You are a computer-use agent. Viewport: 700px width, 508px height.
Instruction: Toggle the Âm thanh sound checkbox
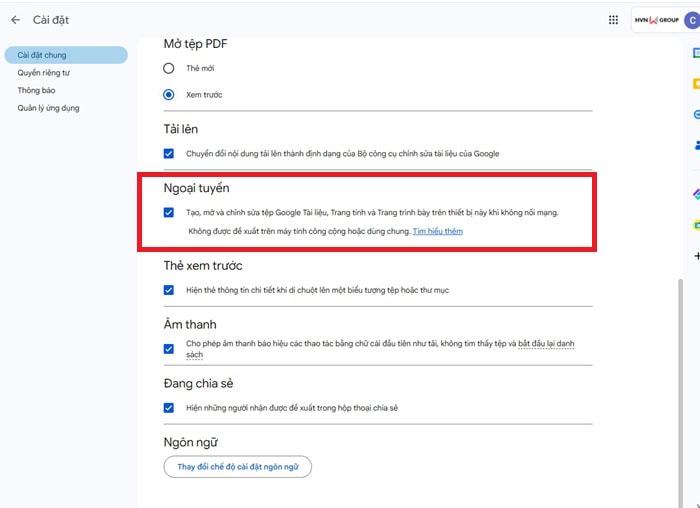(x=169, y=349)
